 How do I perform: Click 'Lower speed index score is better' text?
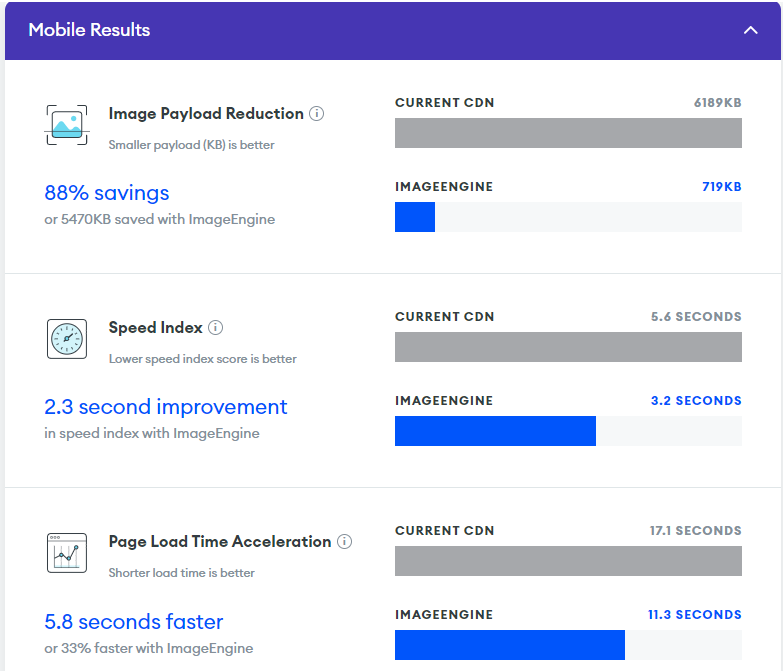click(203, 359)
